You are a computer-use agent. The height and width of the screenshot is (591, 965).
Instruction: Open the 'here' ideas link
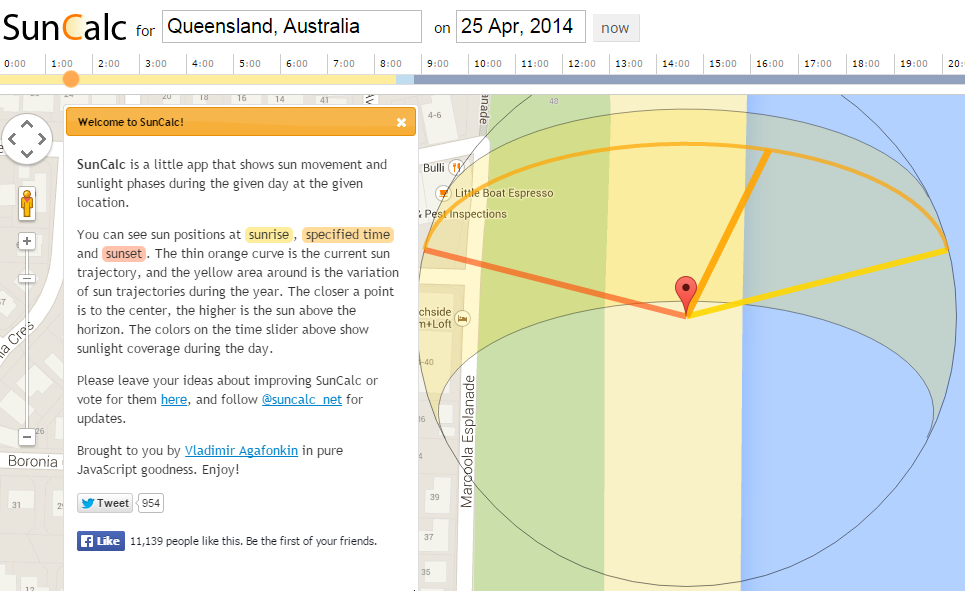pos(174,400)
